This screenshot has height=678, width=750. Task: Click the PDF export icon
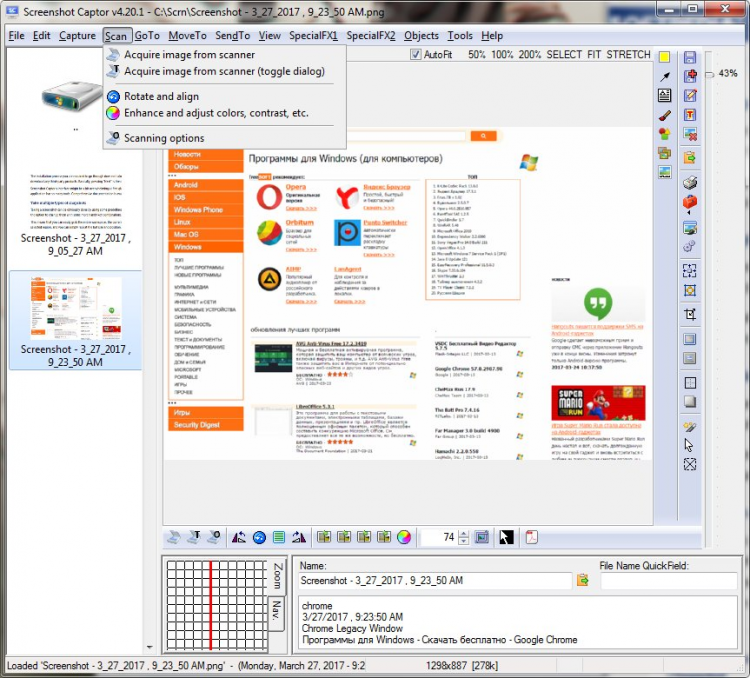(532, 537)
